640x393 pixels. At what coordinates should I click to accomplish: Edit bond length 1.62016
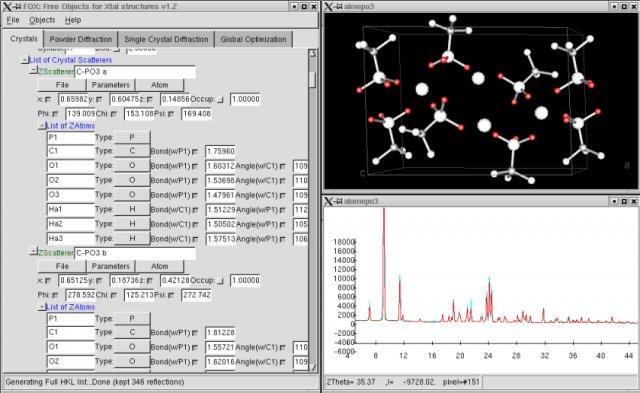220,362
